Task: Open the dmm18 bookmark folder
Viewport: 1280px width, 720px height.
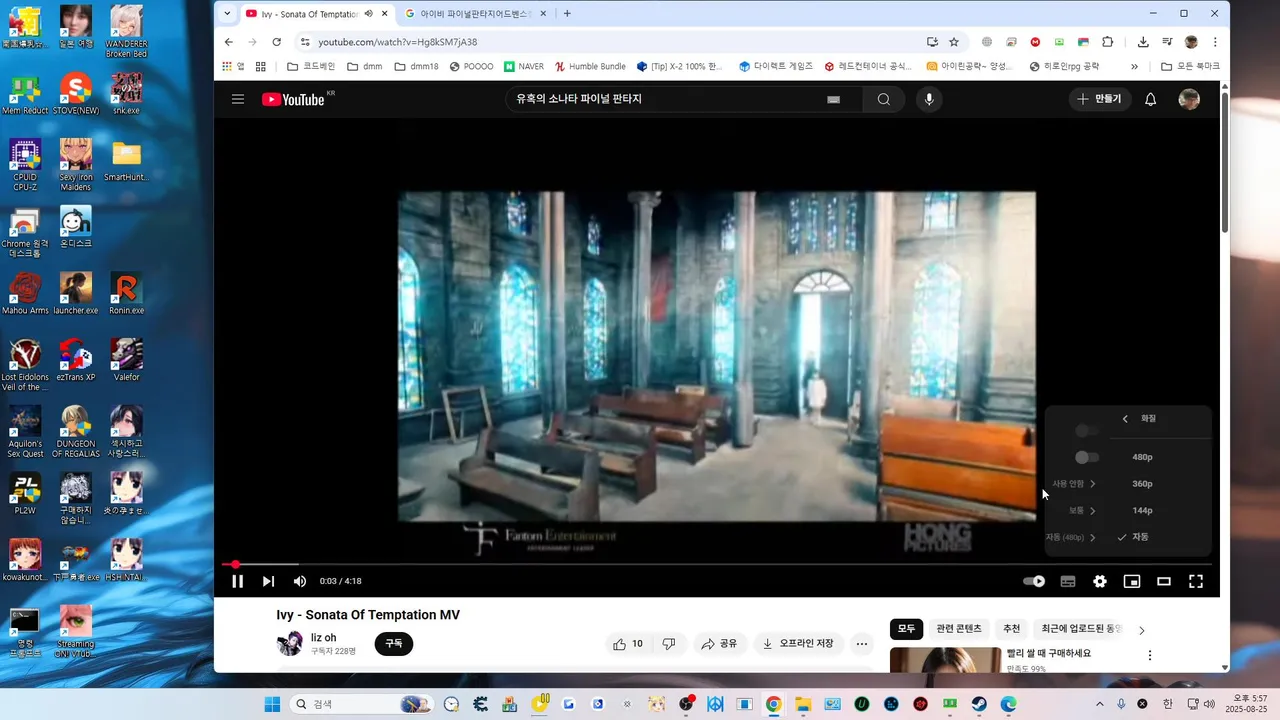Action: pyautogui.click(x=416, y=67)
